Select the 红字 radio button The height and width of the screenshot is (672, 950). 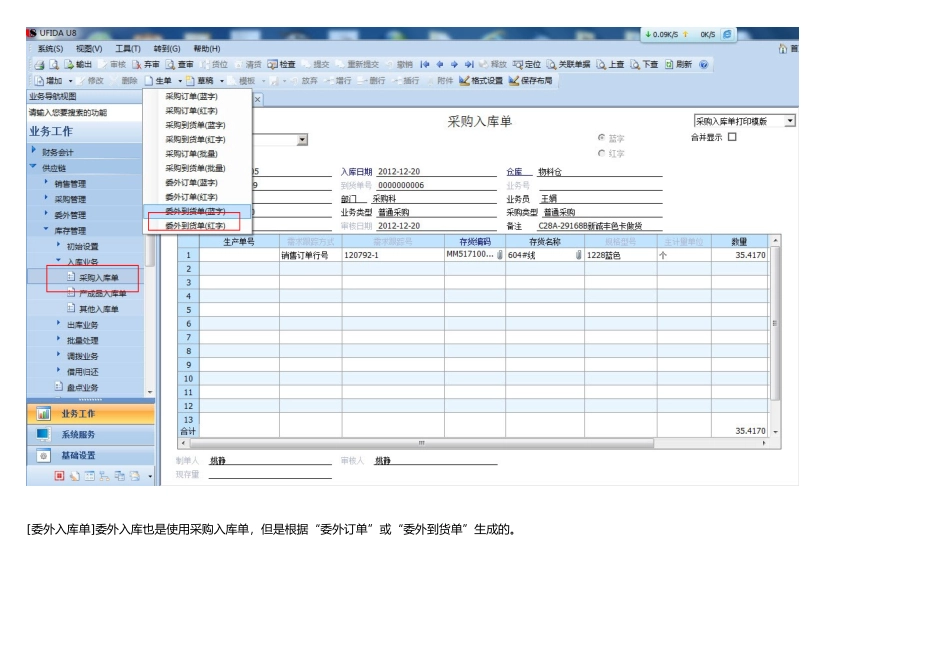coord(602,153)
